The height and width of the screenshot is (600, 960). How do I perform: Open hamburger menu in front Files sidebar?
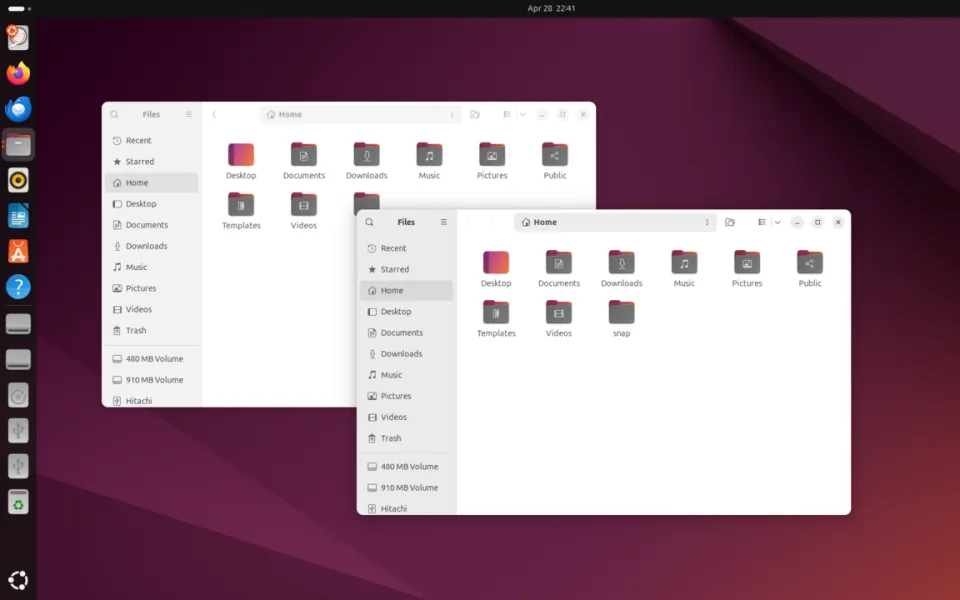click(444, 222)
